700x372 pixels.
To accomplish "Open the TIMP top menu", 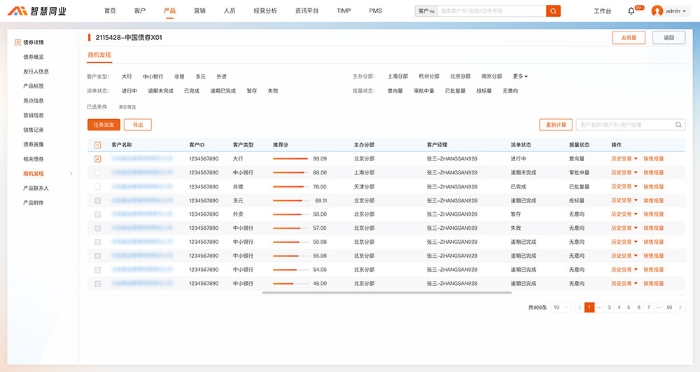I will coord(344,11).
